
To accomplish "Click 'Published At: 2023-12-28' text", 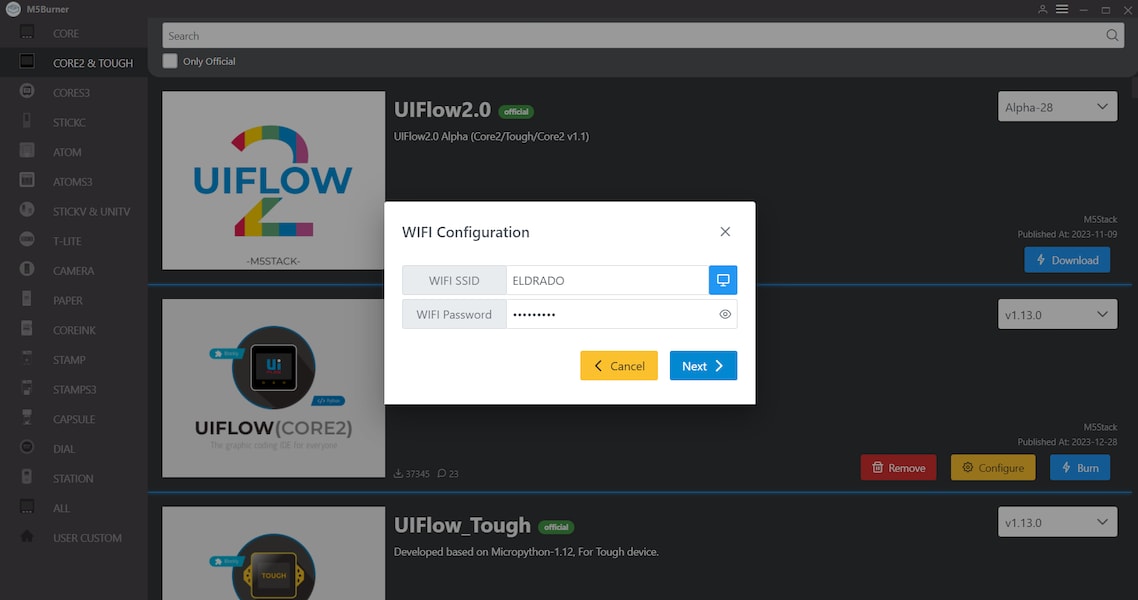I will 1067,442.
